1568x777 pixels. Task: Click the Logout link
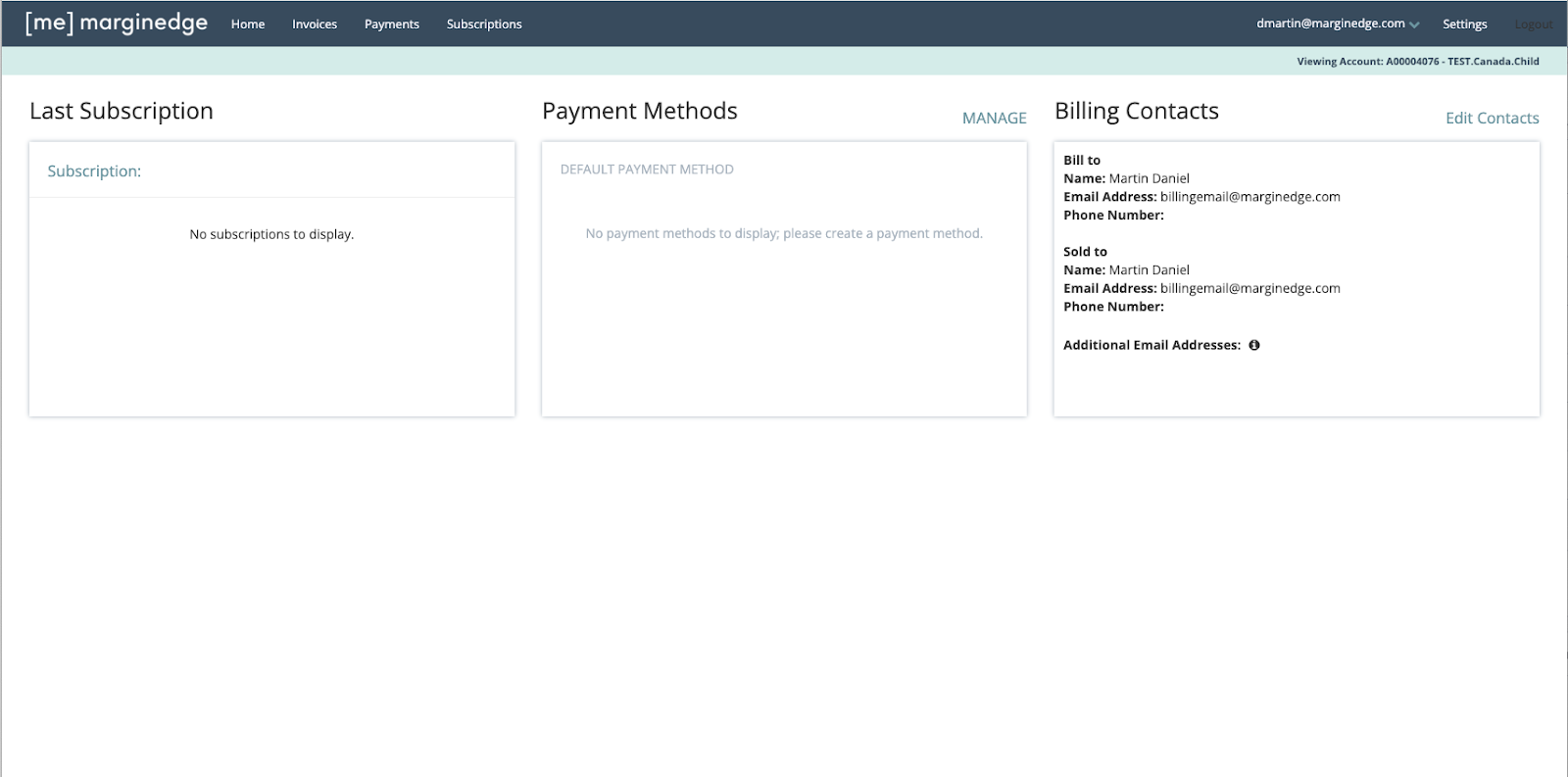pyautogui.click(x=1533, y=24)
